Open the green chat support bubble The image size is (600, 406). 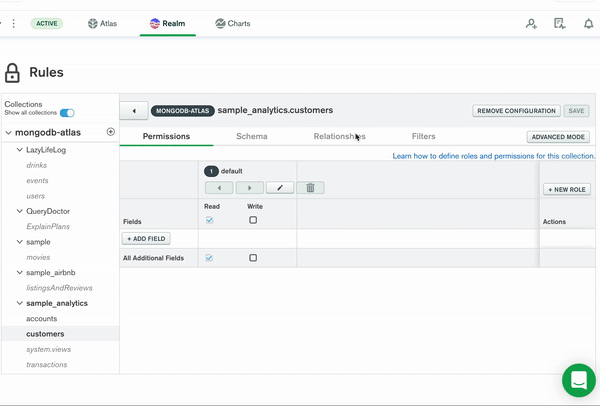(579, 380)
